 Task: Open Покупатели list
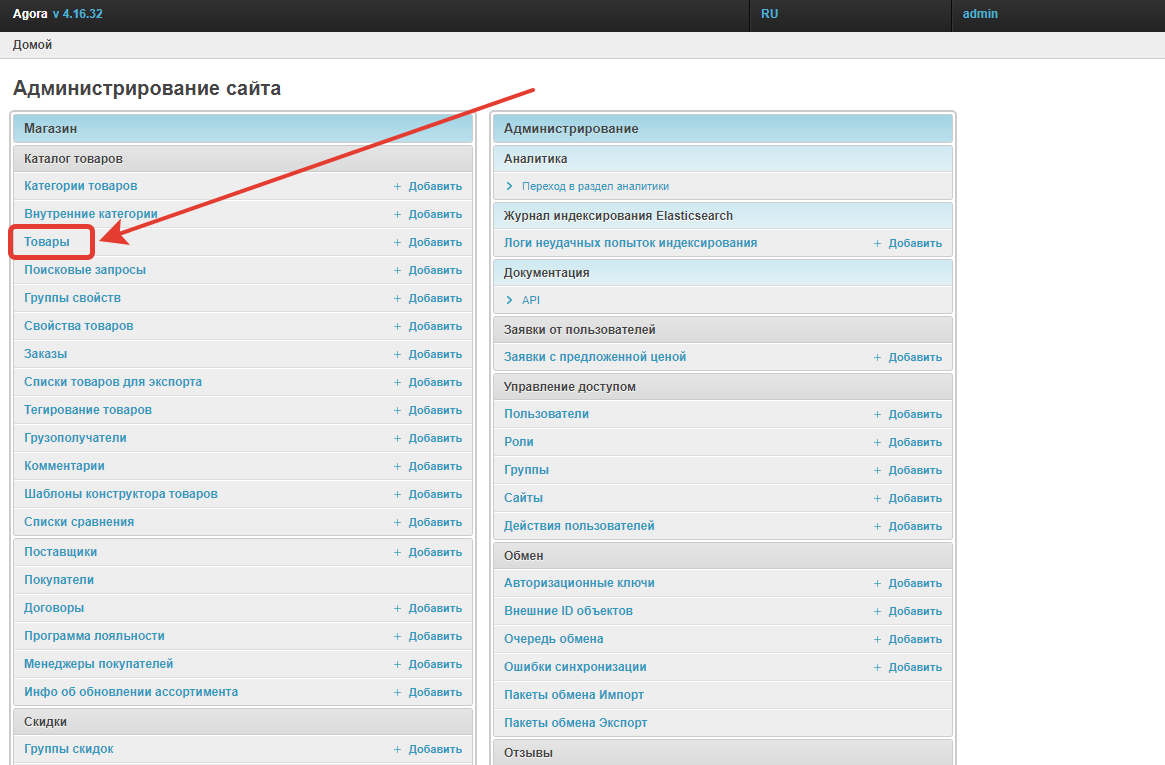[x=59, y=580]
